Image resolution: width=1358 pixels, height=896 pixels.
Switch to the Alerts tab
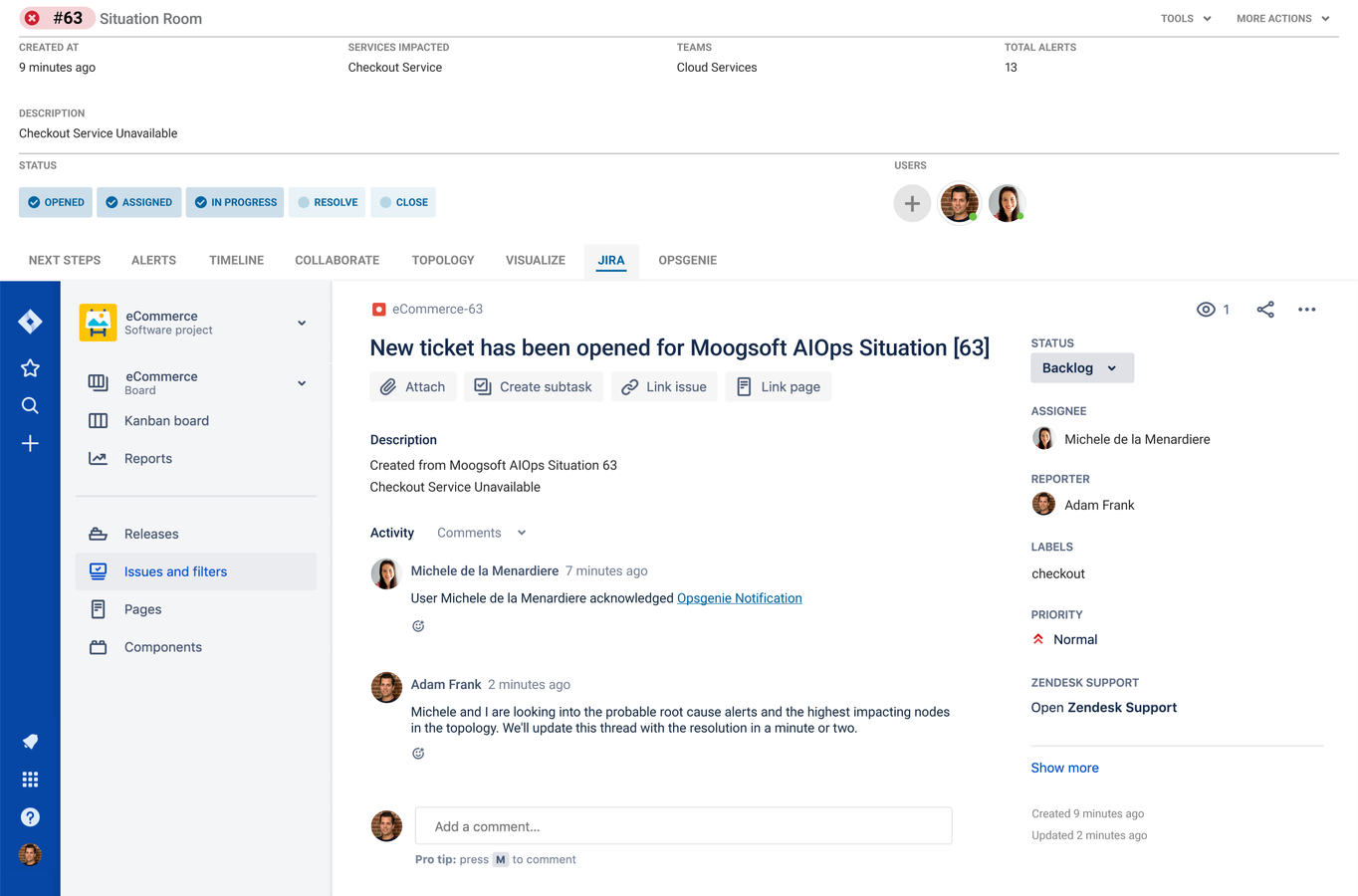(x=153, y=261)
